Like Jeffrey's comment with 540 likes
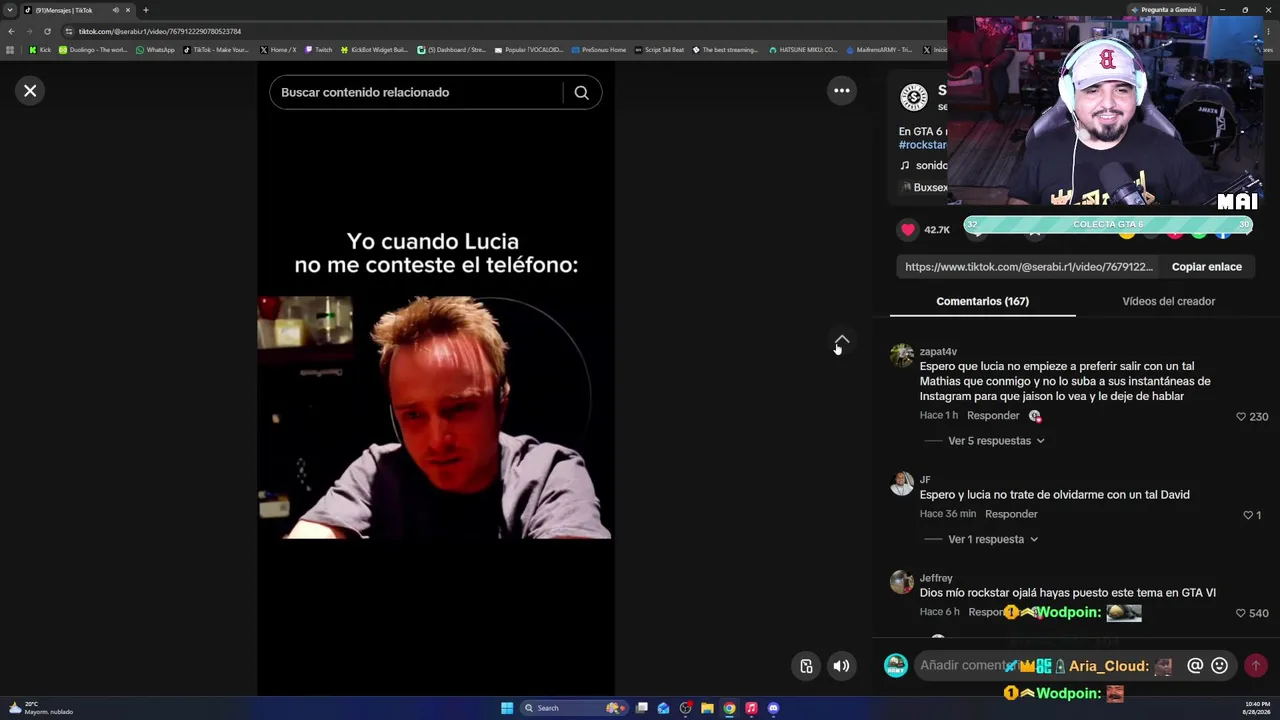 tap(1241, 613)
